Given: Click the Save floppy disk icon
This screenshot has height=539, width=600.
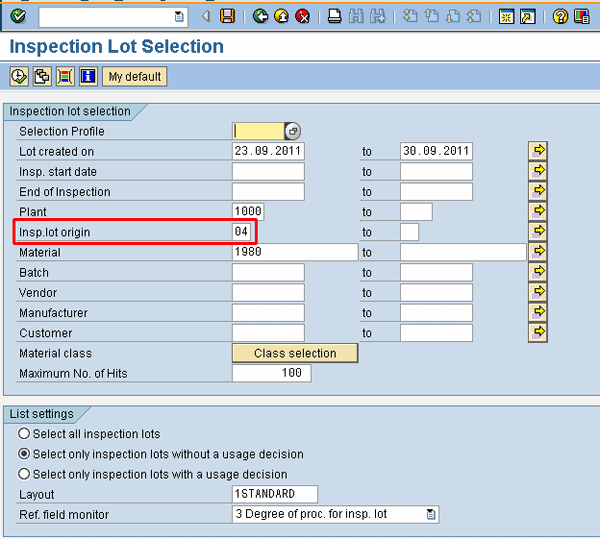Looking at the screenshot, I should pyautogui.click(x=227, y=16).
